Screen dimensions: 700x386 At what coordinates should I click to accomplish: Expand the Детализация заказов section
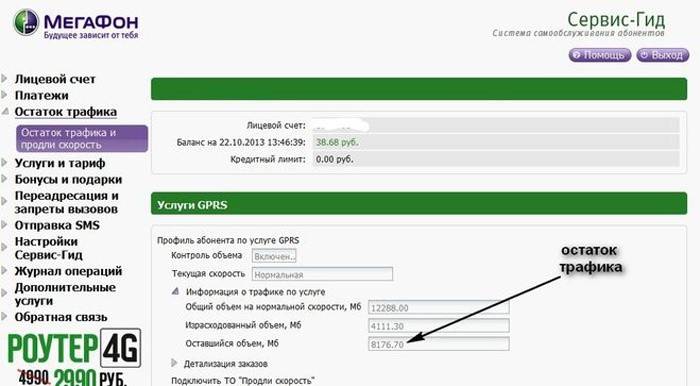click(175, 363)
